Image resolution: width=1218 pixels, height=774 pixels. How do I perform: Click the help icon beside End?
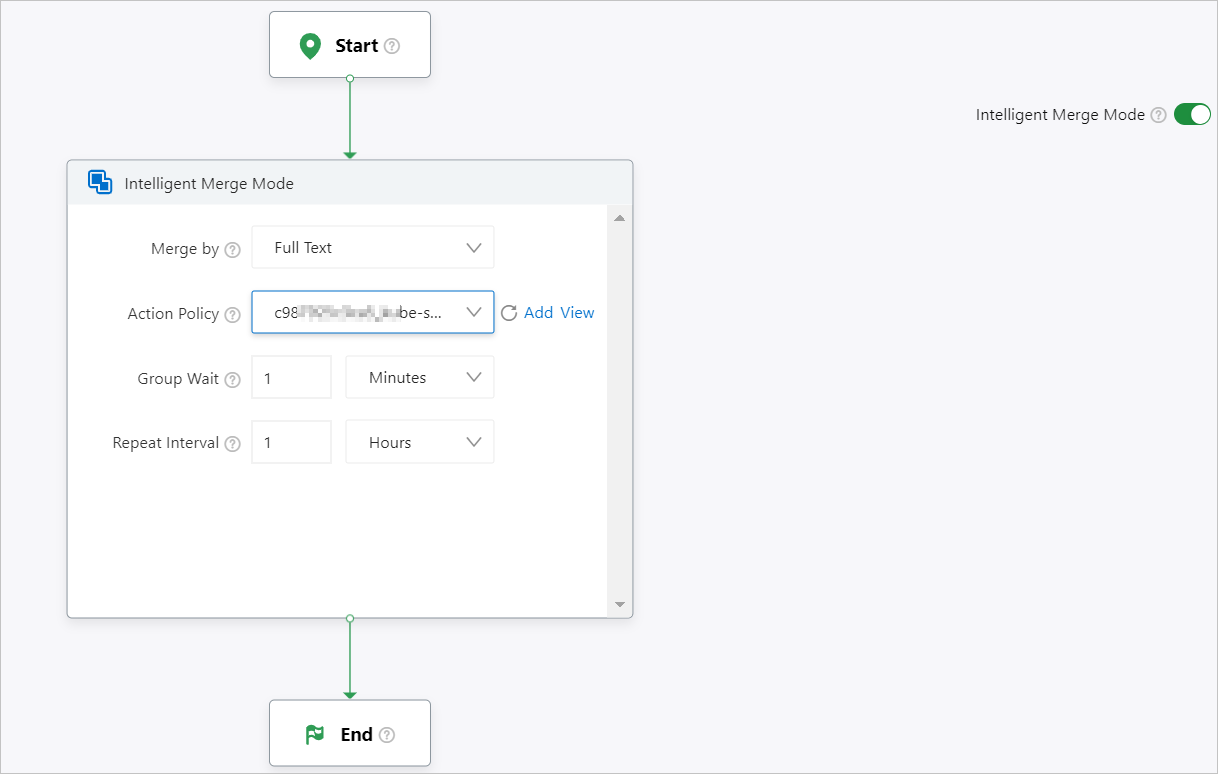(x=387, y=735)
